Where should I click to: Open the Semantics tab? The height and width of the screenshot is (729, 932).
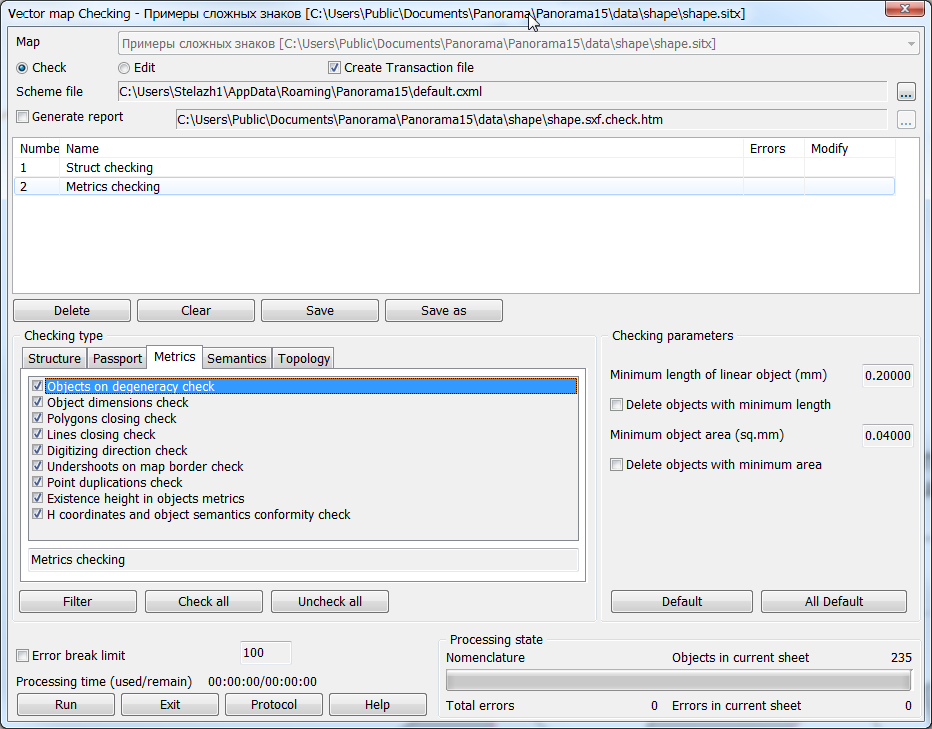237,358
